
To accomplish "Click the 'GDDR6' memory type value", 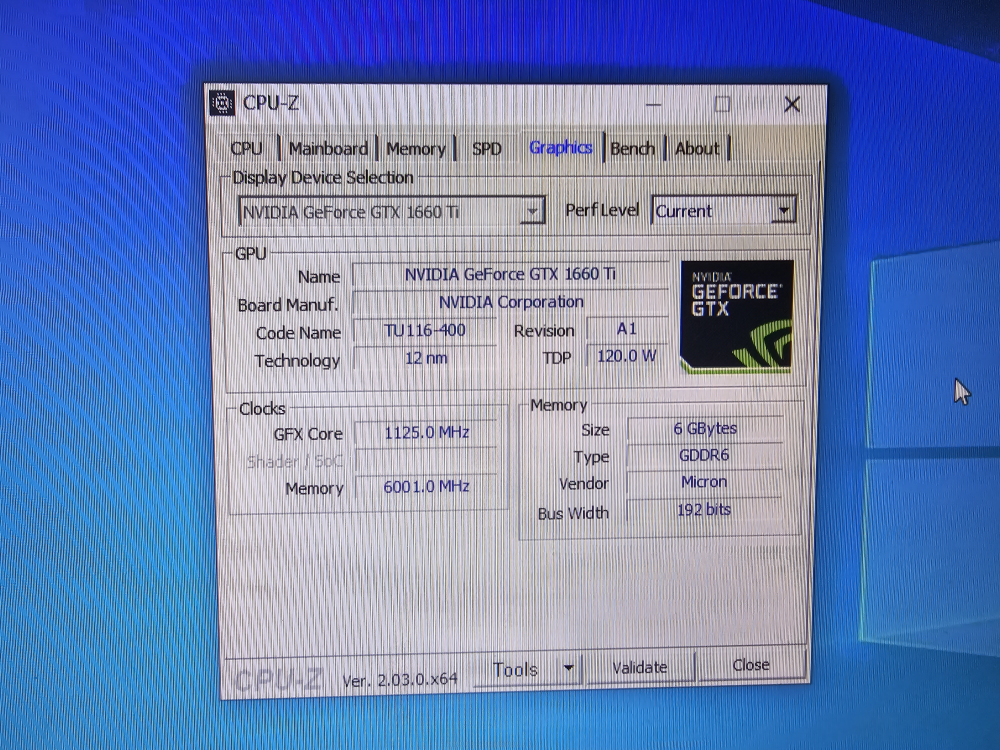I will pyautogui.click(x=704, y=455).
